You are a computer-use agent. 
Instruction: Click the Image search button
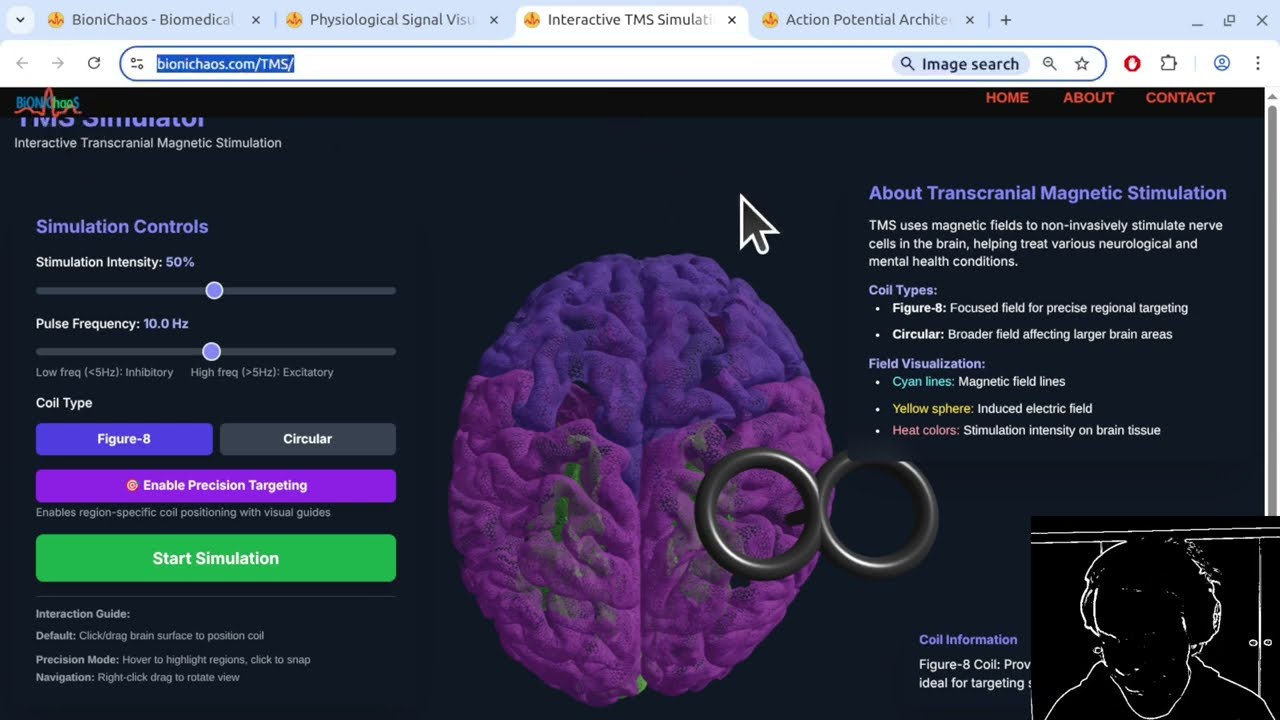pos(960,63)
